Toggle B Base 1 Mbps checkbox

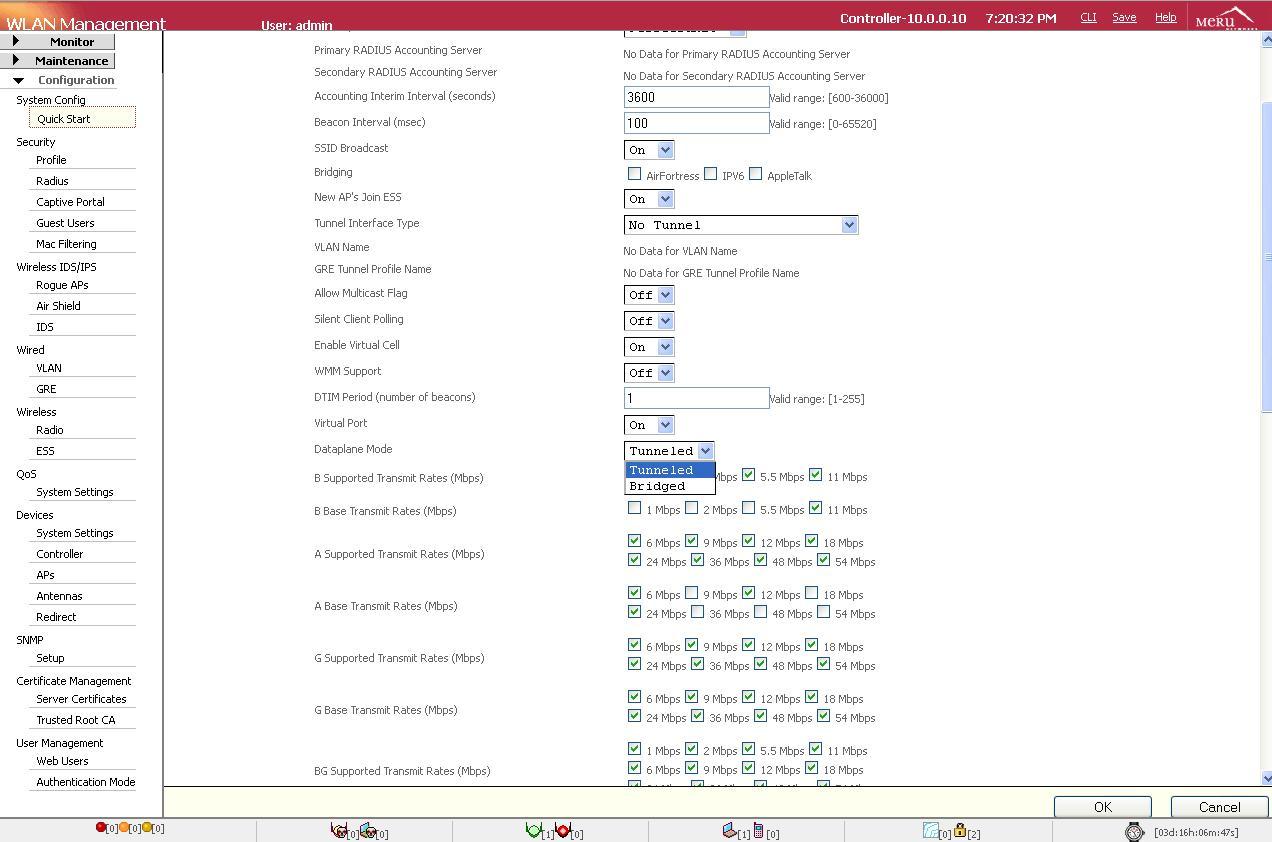pyautogui.click(x=634, y=508)
